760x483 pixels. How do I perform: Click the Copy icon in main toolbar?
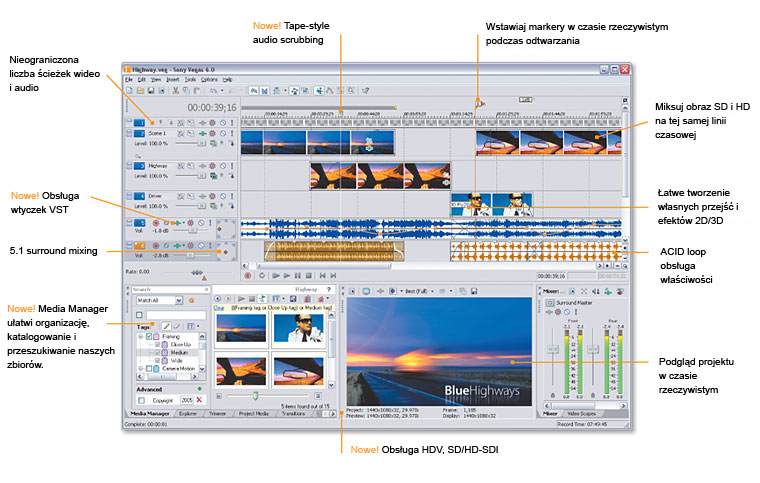(186, 91)
